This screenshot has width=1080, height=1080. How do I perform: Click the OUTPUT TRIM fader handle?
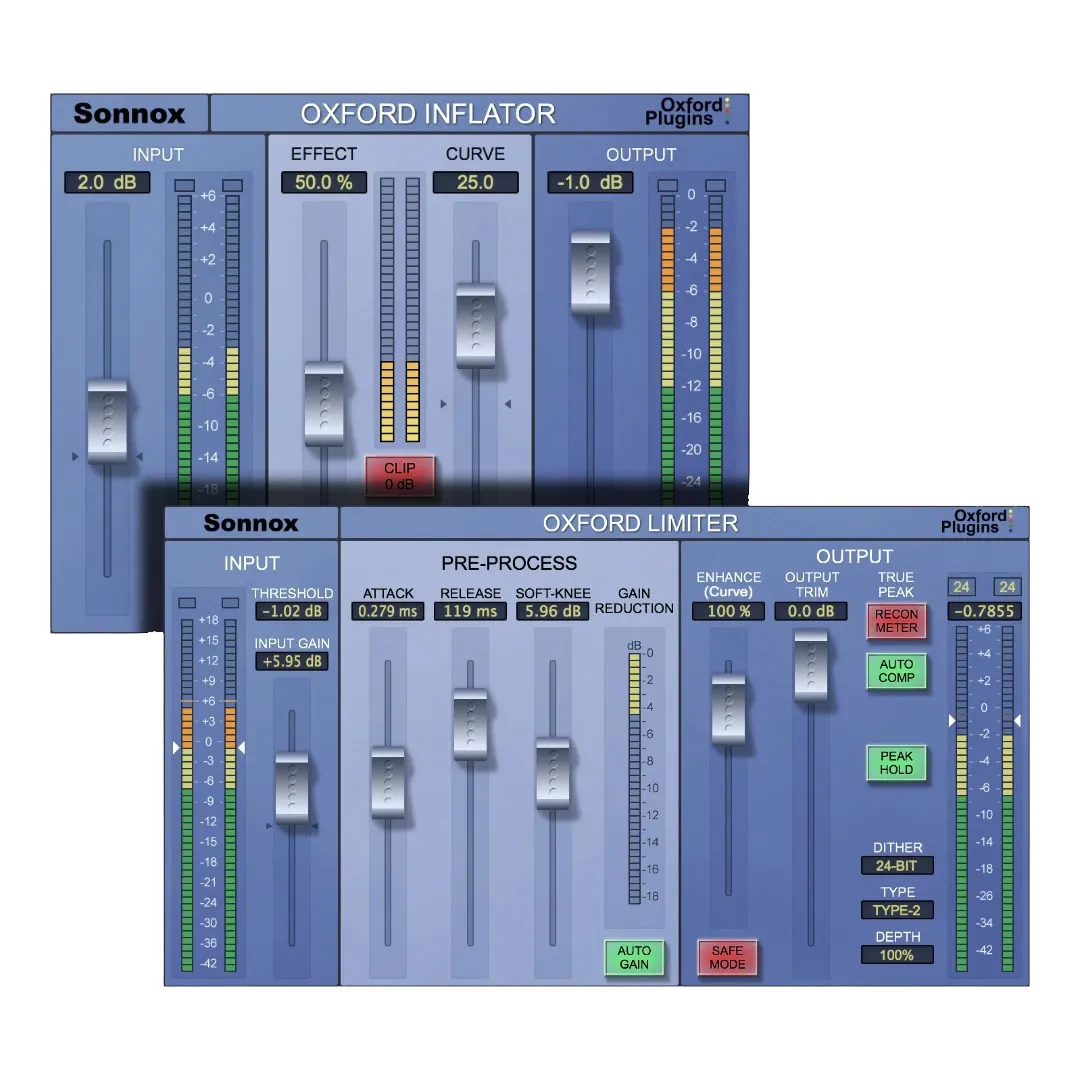click(x=811, y=666)
